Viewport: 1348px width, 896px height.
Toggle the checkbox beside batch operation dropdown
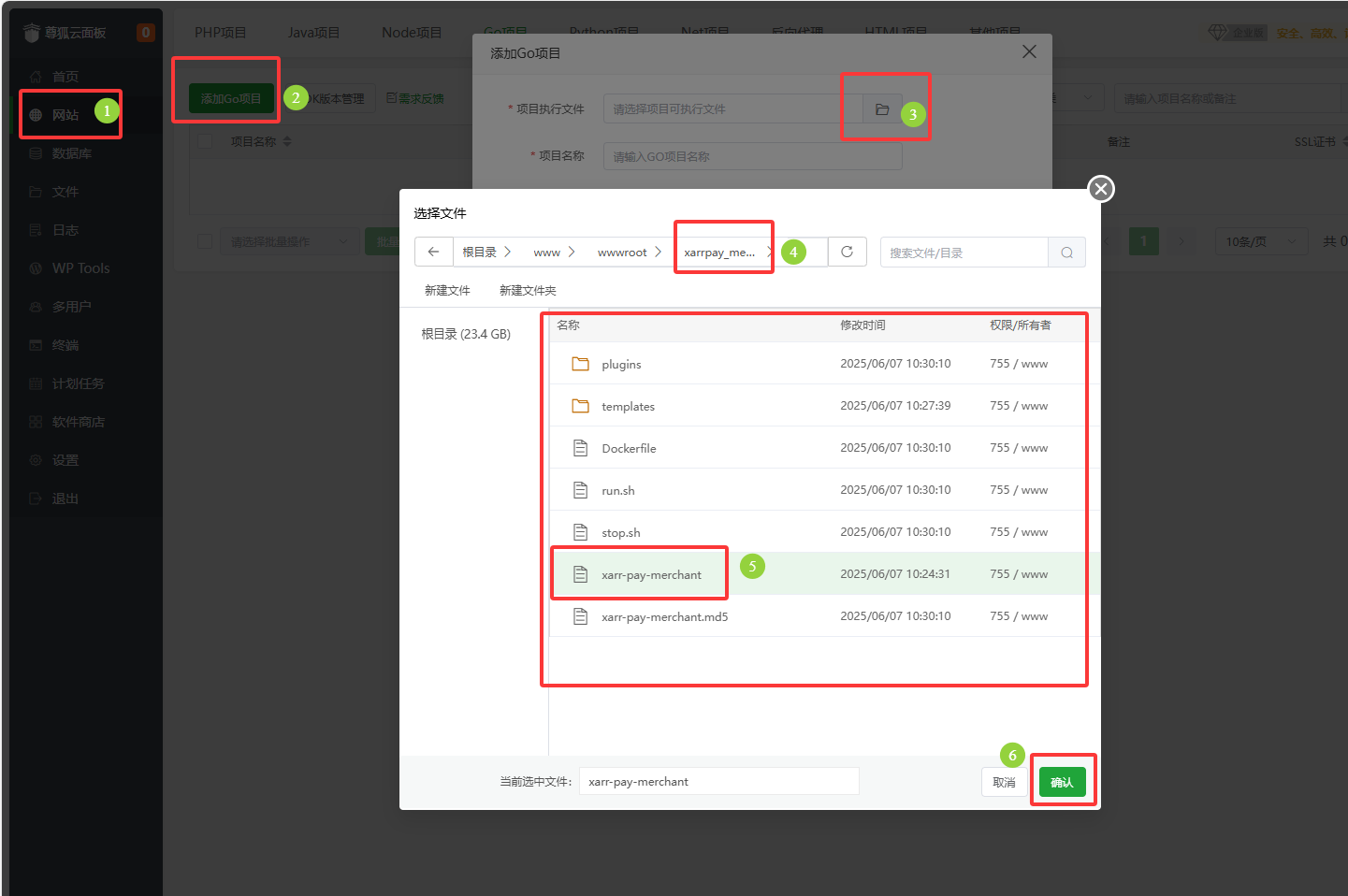point(206,241)
